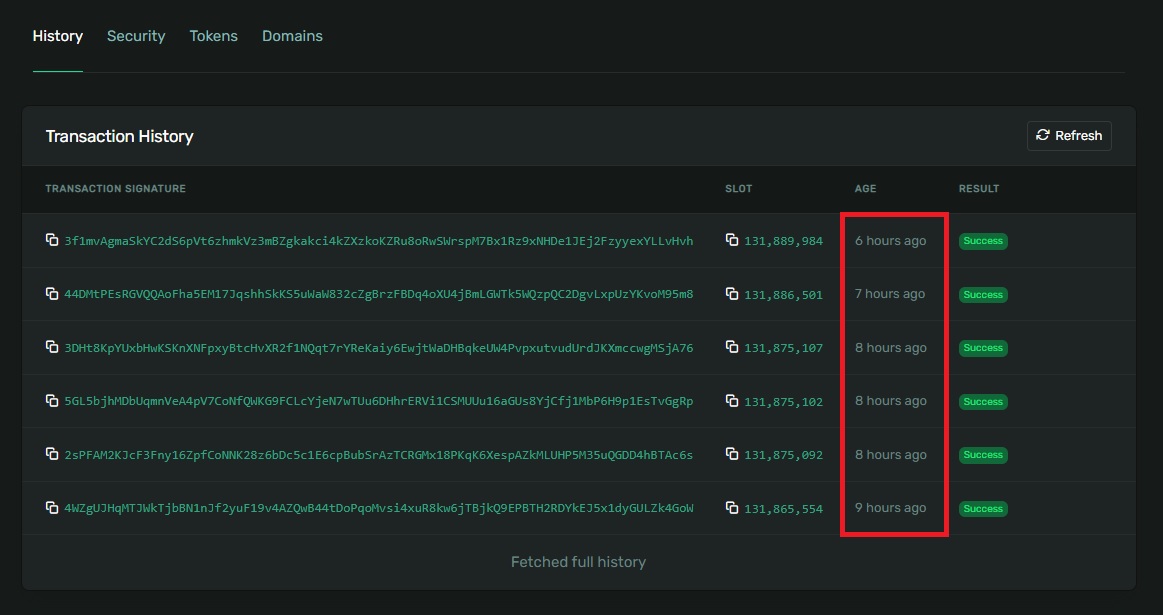This screenshot has width=1163, height=615.
Task: Click Success badge for slot 131,889,984
Action: point(983,241)
